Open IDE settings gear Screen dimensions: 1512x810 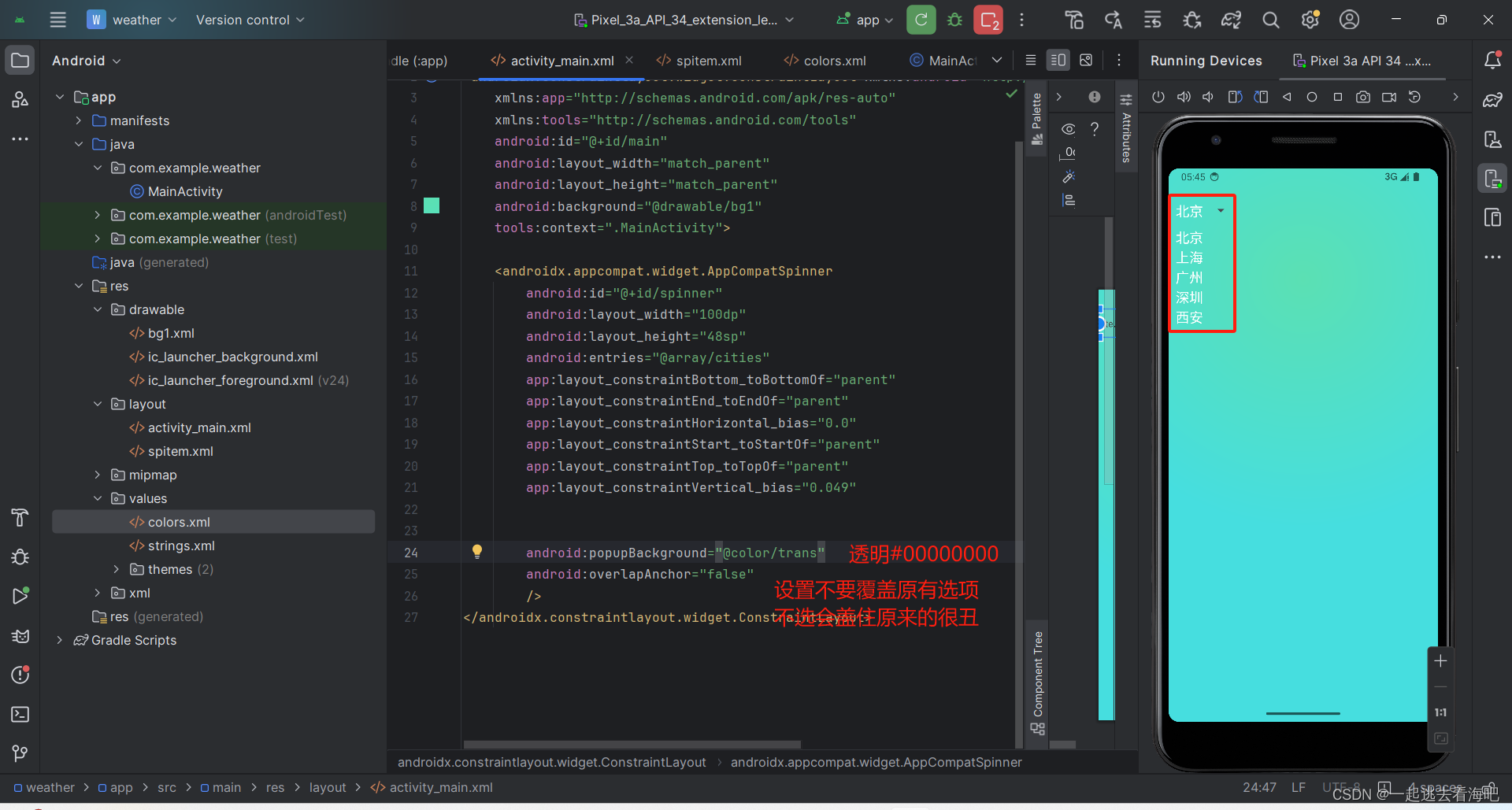tap(1310, 20)
